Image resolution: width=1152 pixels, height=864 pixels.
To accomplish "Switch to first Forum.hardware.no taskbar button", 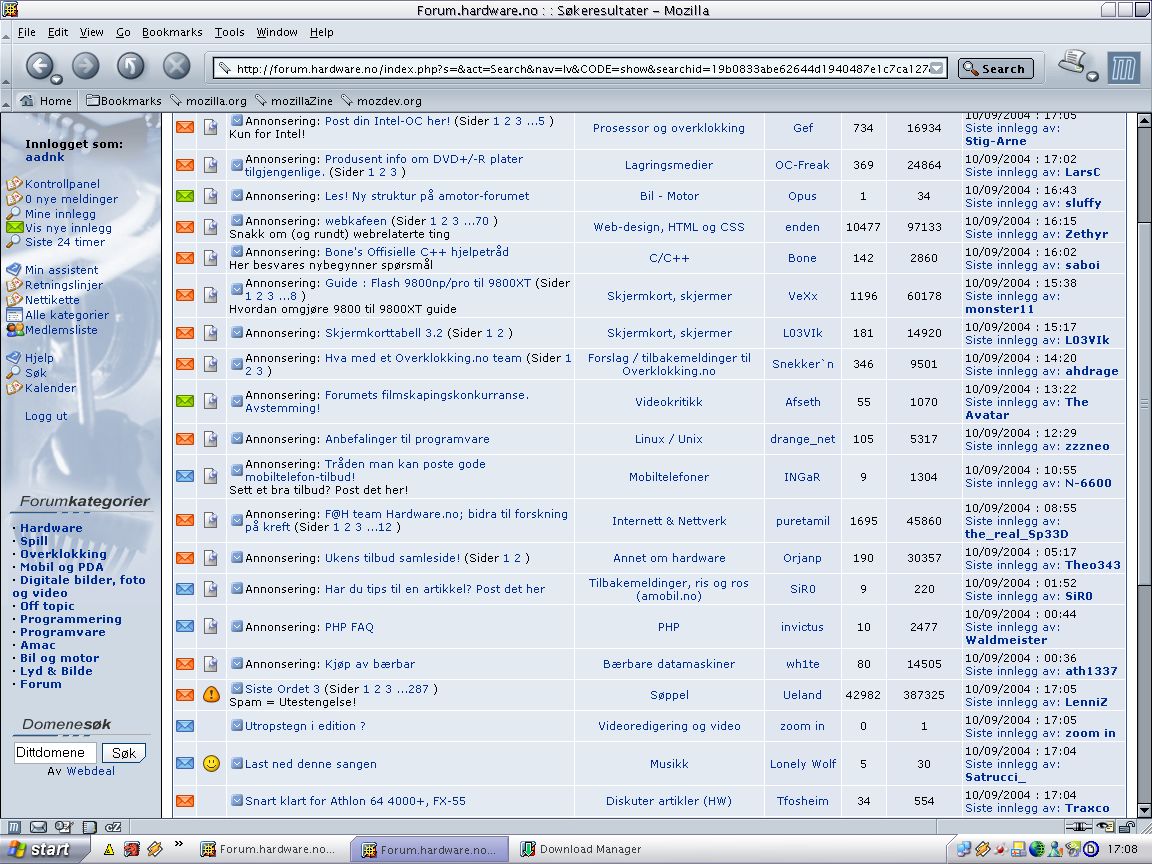I will click(268, 849).
